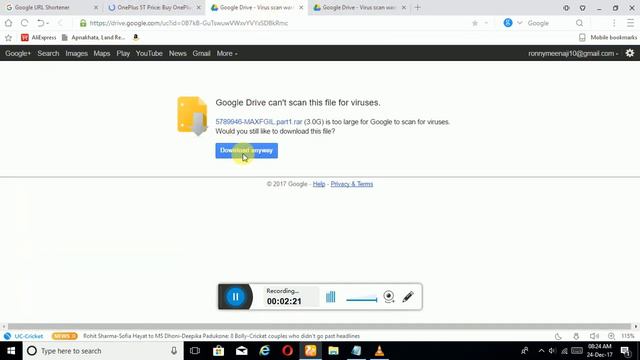Open News in the Google bar
Viewport: 640px width, 360px height.
coord(178,53)
